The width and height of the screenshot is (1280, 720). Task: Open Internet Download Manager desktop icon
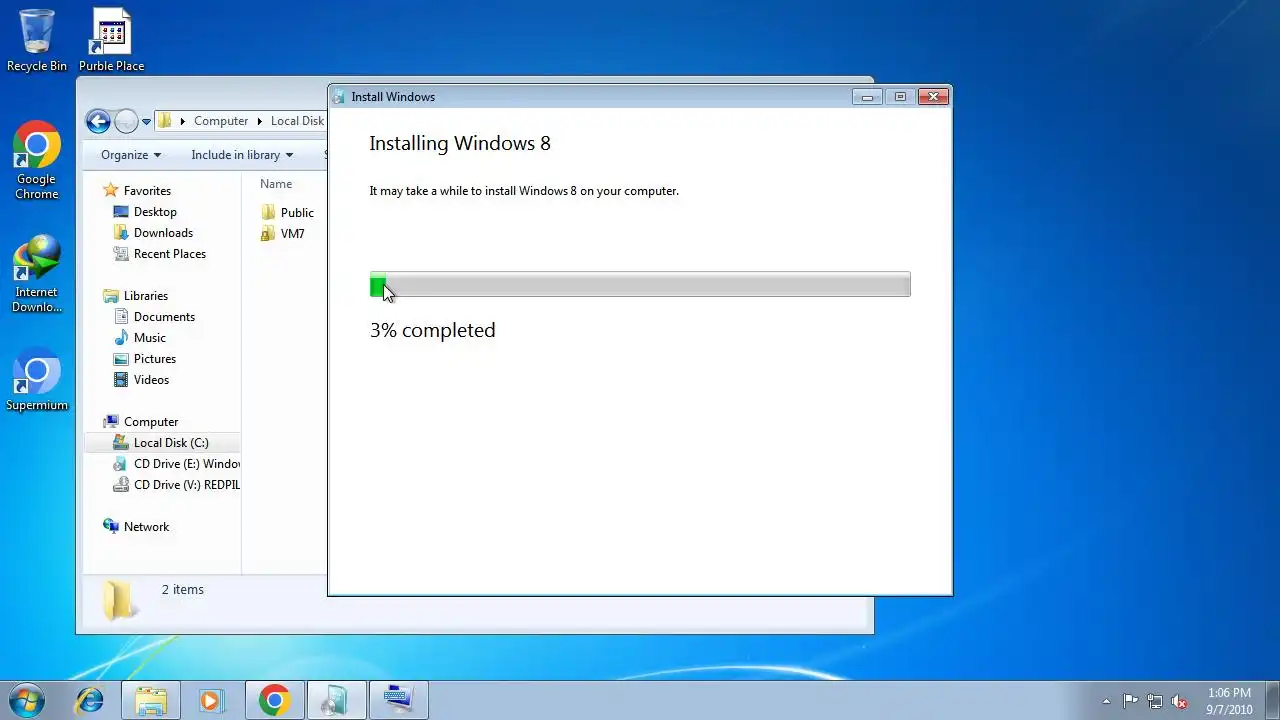point(37,274)
